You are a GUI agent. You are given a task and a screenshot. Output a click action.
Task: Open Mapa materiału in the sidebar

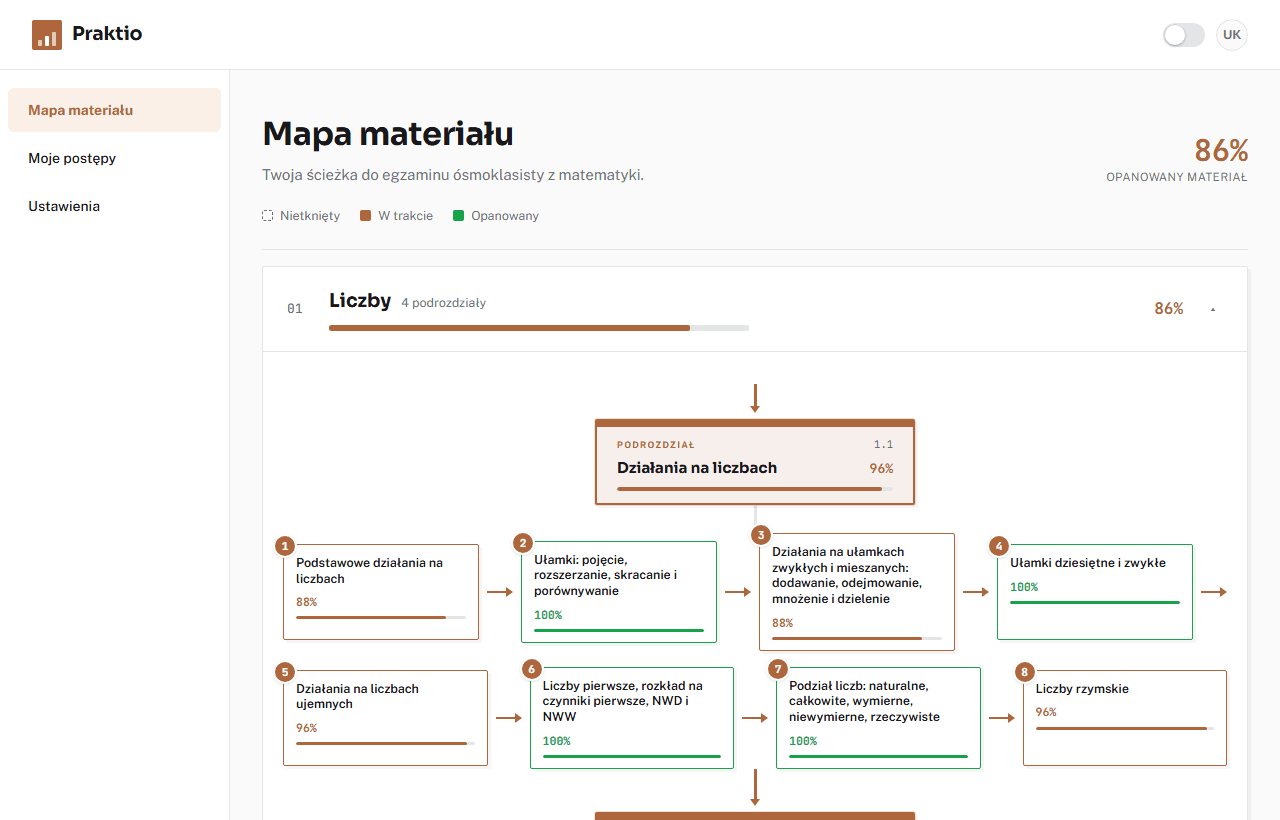pyautogui.click(x=114, y=110)
